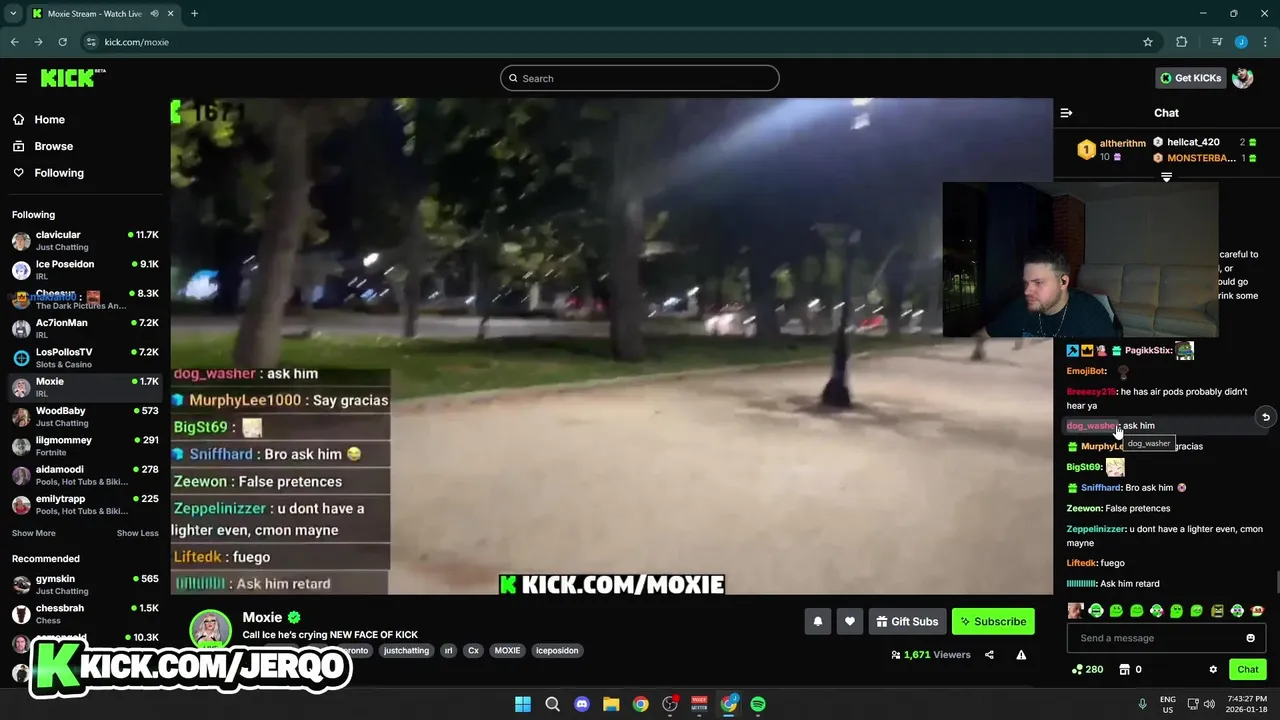This screenshot has height=720, width=1280.
Task: Open Discord from the taskbar
Action: 582,704
